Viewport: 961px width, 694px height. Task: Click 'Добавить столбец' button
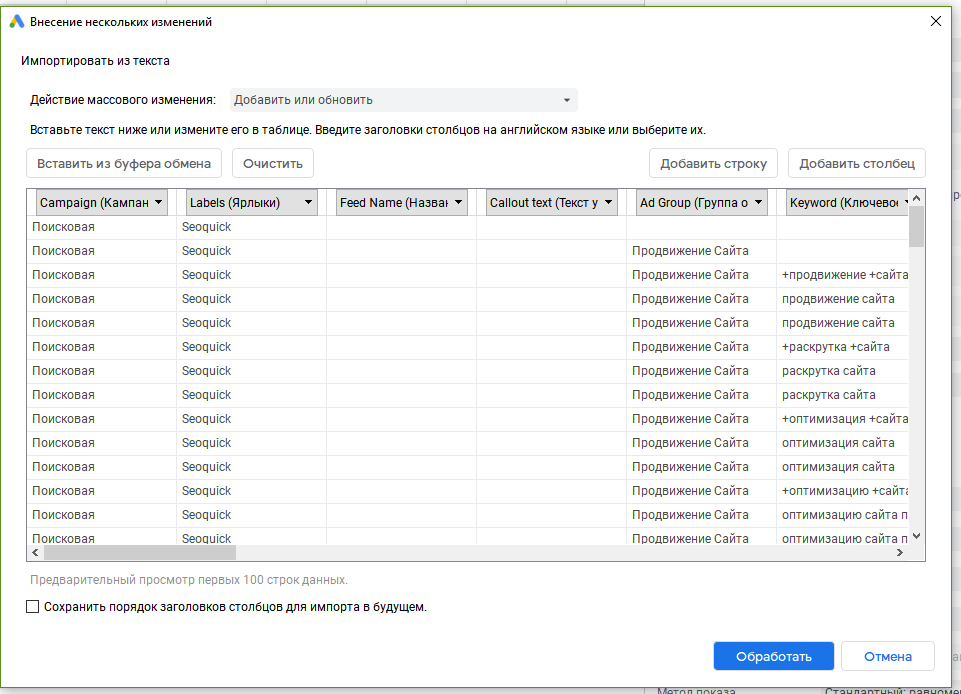(857, 164)
